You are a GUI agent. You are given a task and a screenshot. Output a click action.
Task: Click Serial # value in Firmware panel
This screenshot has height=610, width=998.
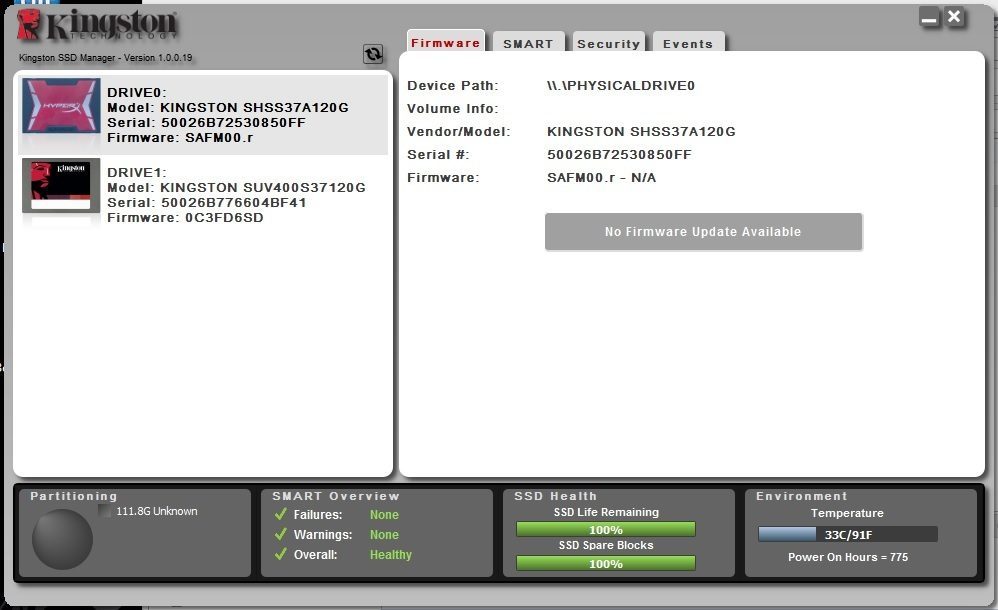(x=619, y=155)
